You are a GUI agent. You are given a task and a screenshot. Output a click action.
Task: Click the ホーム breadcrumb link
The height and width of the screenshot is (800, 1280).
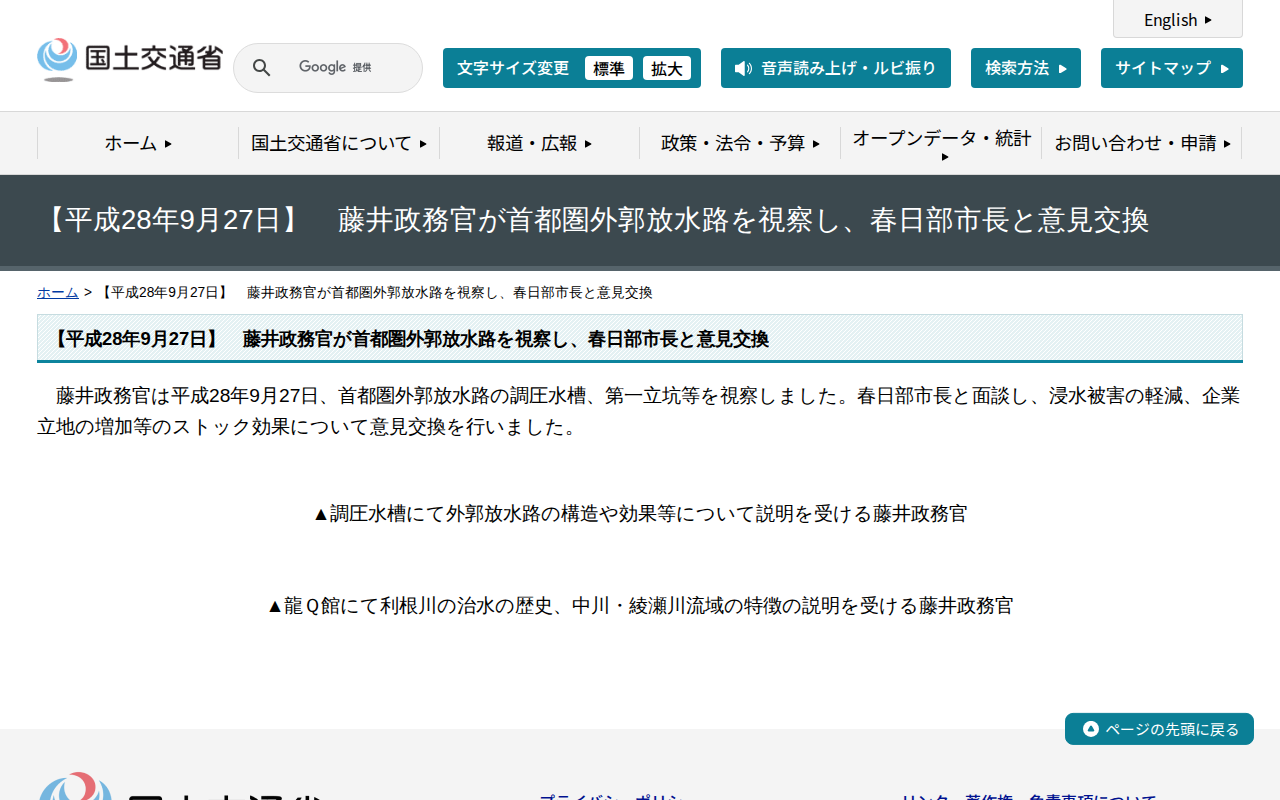click(57, 292)
